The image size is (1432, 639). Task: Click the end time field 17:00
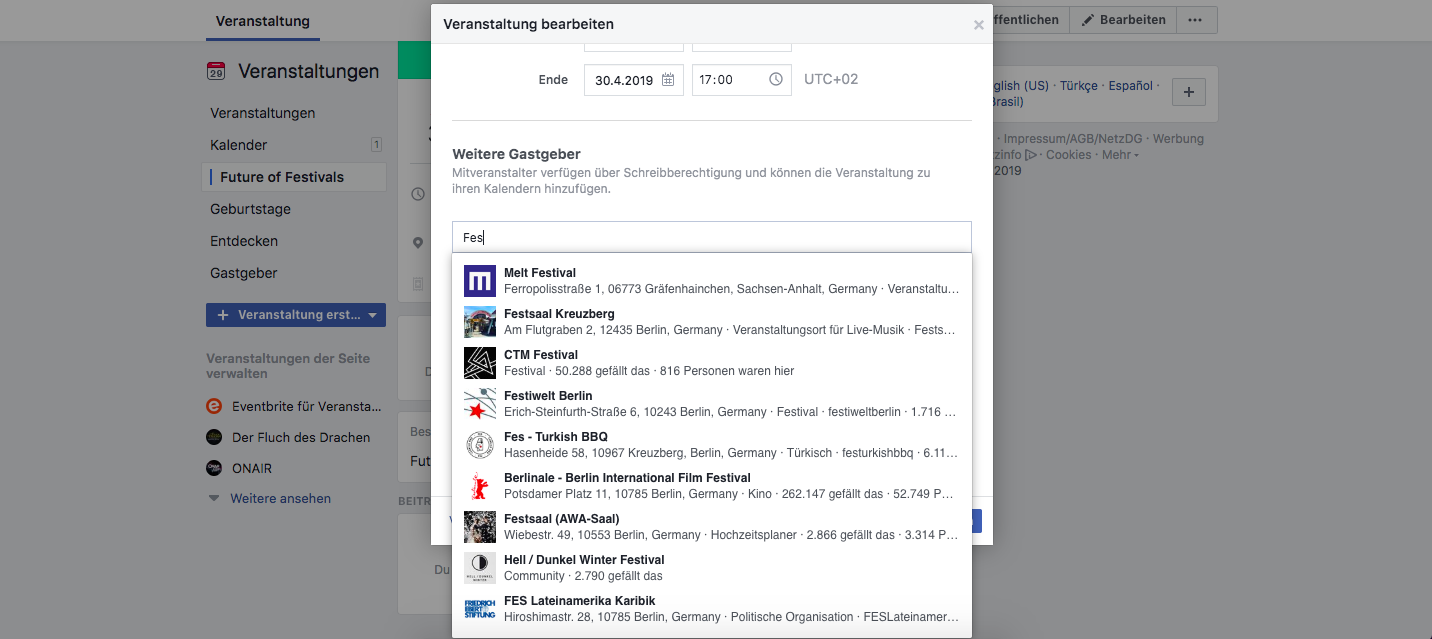(742, 80)
